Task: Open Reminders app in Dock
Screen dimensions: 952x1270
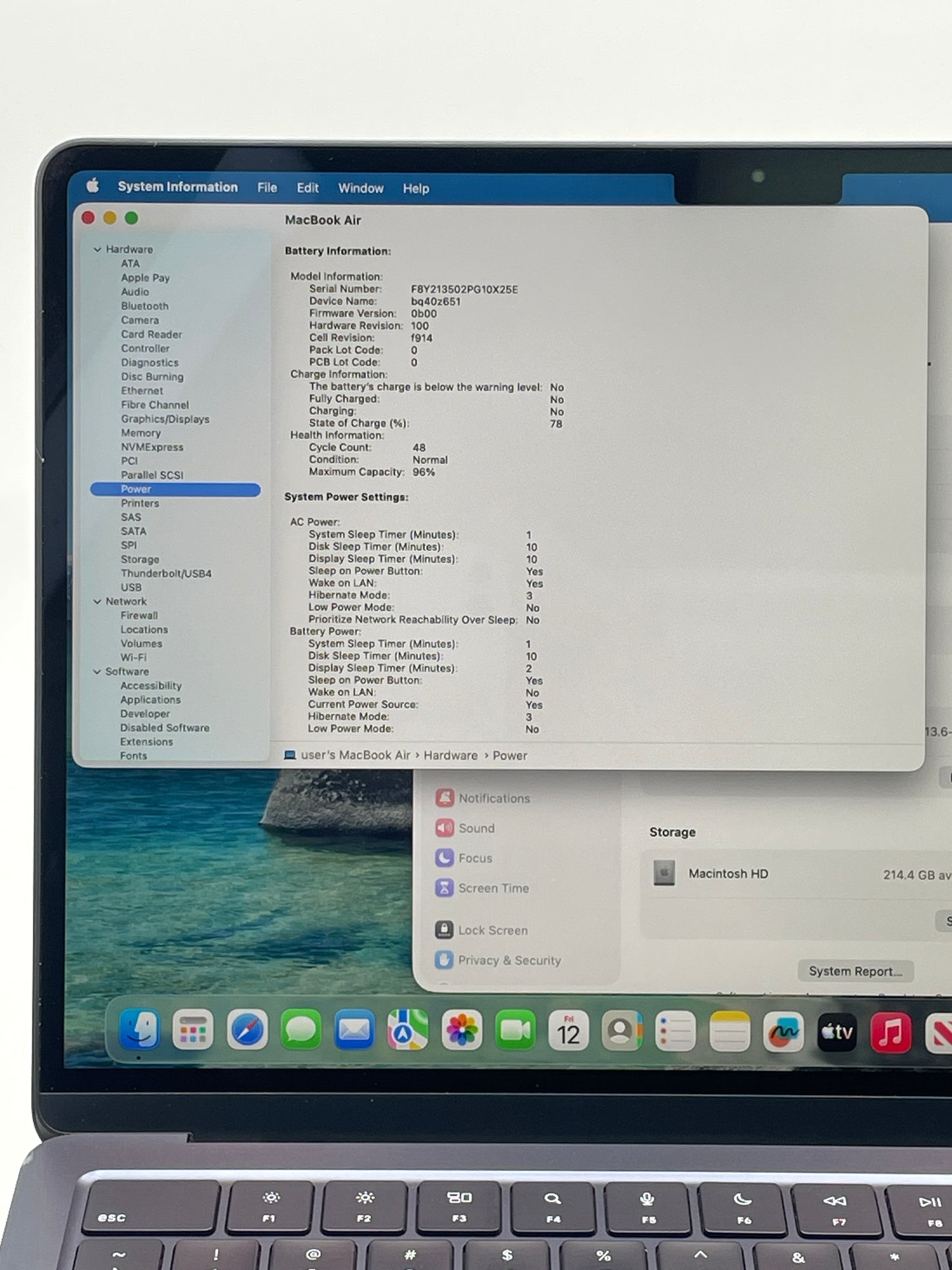Action: point(675,1031)
